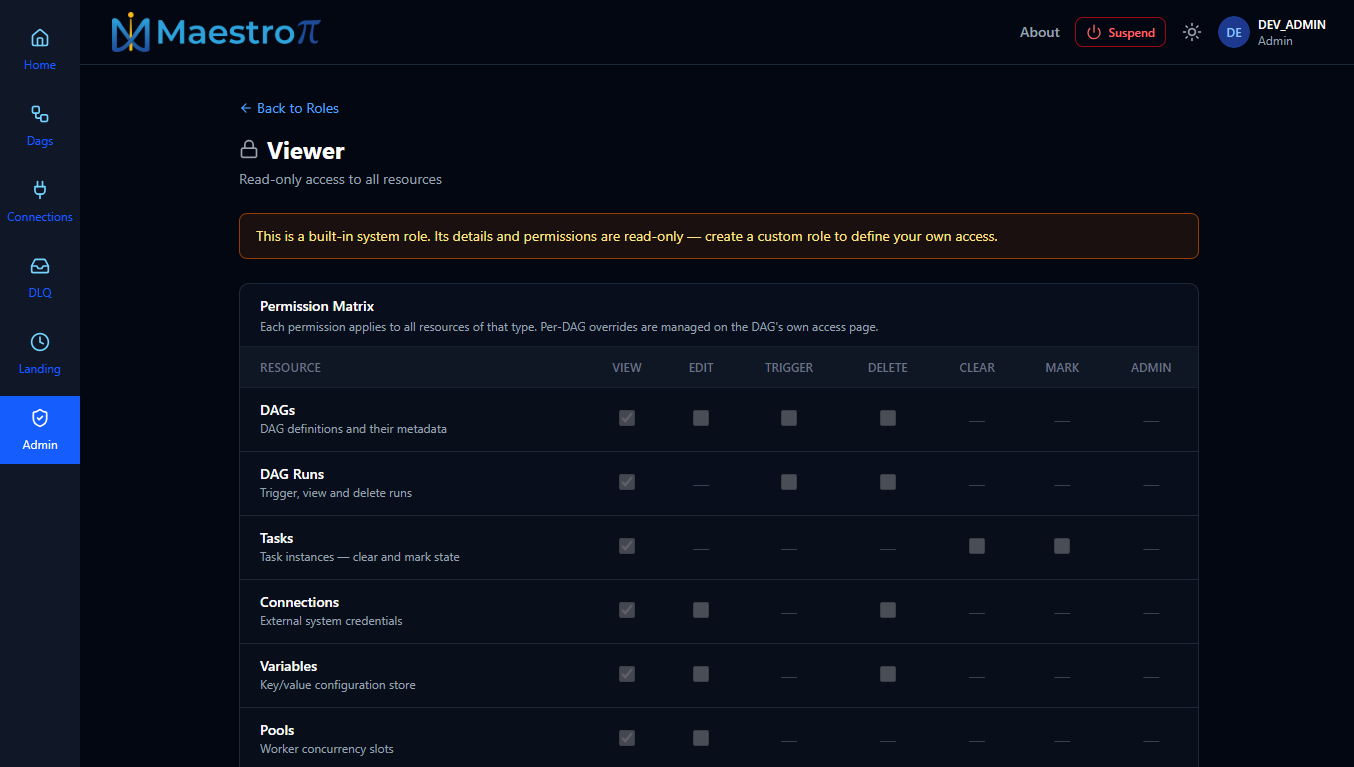1354x767 pixels.
Task: Open the About link
Action: (x=1040, y=32)
